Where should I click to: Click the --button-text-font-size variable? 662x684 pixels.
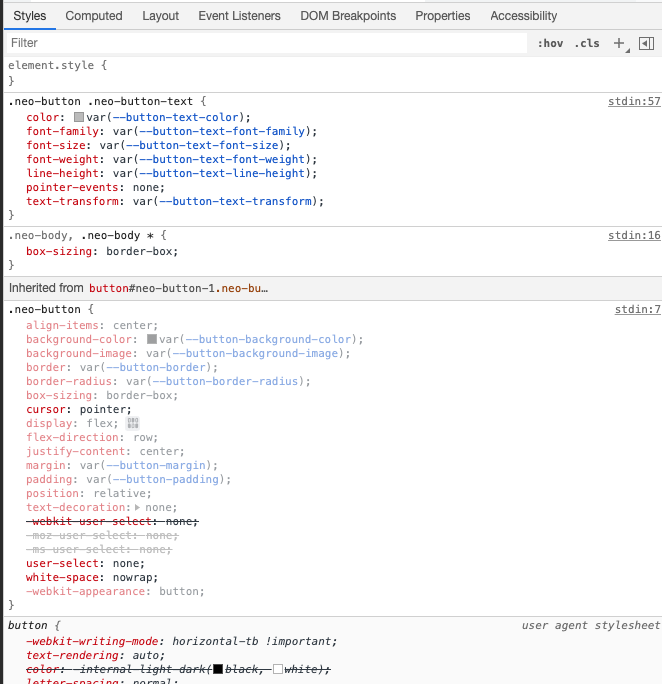(x=202, y=145)
